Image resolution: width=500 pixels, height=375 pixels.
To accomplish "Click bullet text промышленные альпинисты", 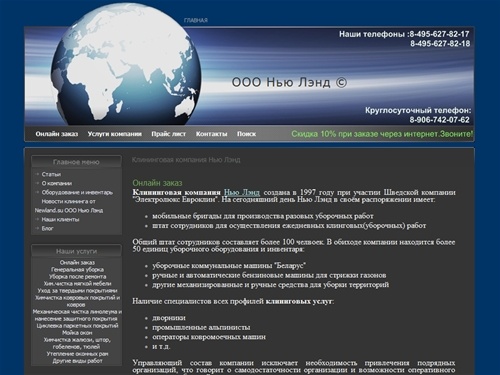I will pyautogui.click(x=201, y=328).
